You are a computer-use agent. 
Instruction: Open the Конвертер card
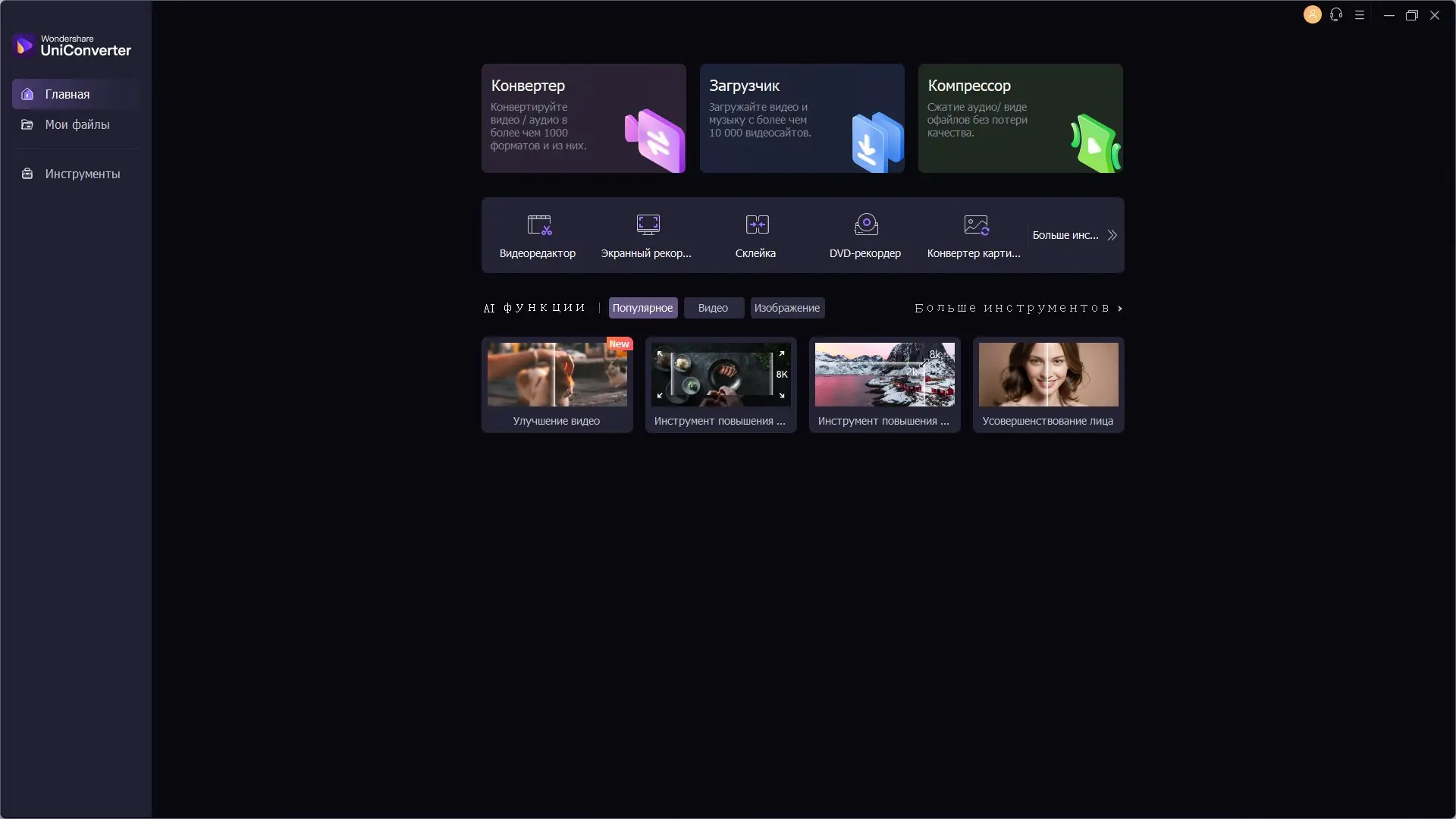click(582, 118)
